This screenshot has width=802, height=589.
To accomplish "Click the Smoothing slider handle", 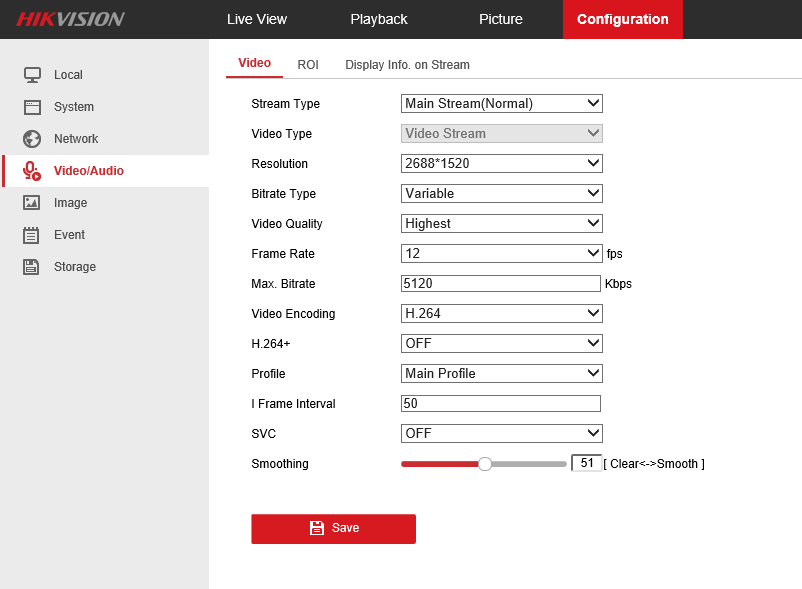I will (x=485, y=464).
